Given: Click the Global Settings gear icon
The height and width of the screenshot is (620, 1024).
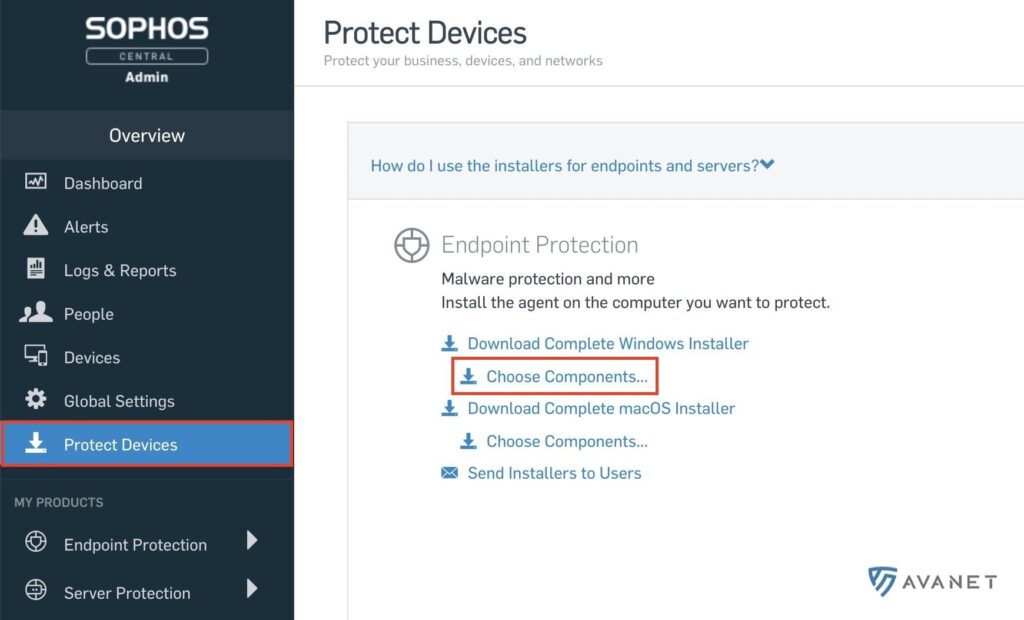Looking at the screenshot, I should coord(36,399).
